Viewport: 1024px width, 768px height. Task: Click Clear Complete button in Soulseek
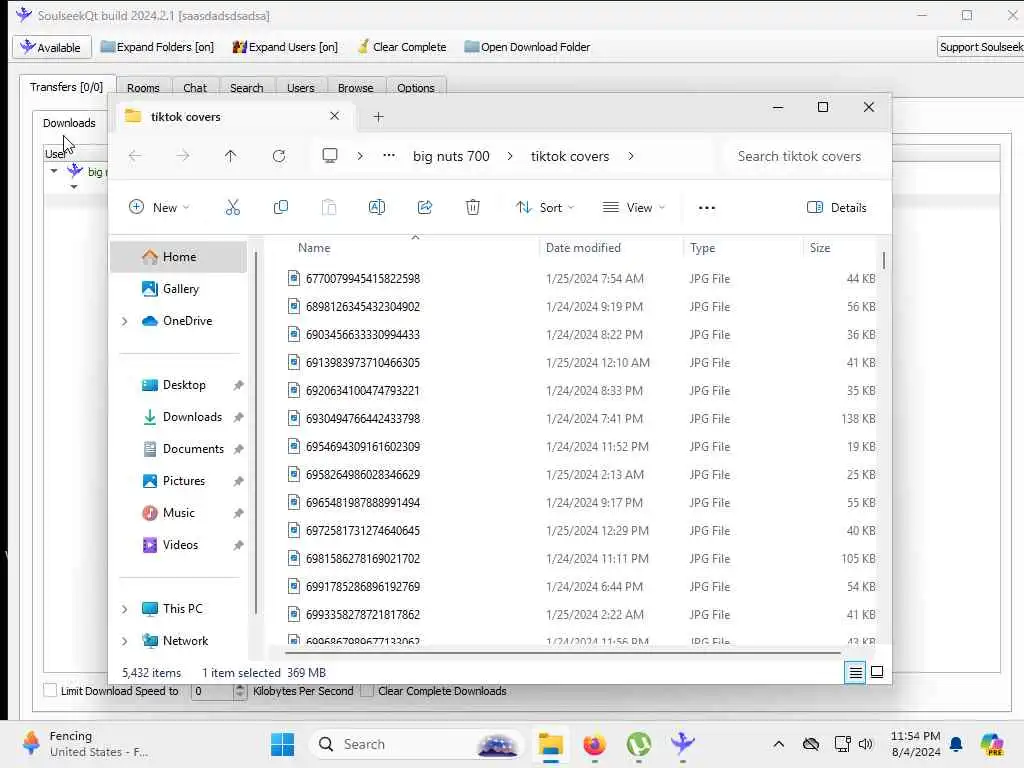pyautogui.click(x=402, y=47)
